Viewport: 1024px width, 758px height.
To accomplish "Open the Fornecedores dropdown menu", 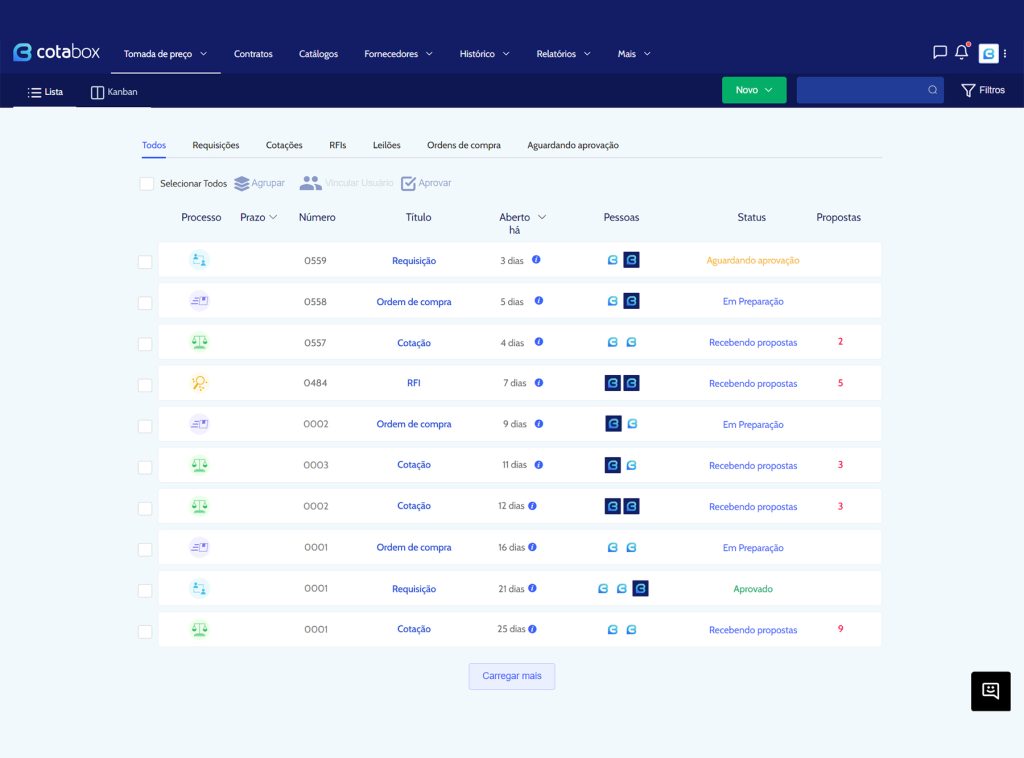I will click(x=398, y=54).
